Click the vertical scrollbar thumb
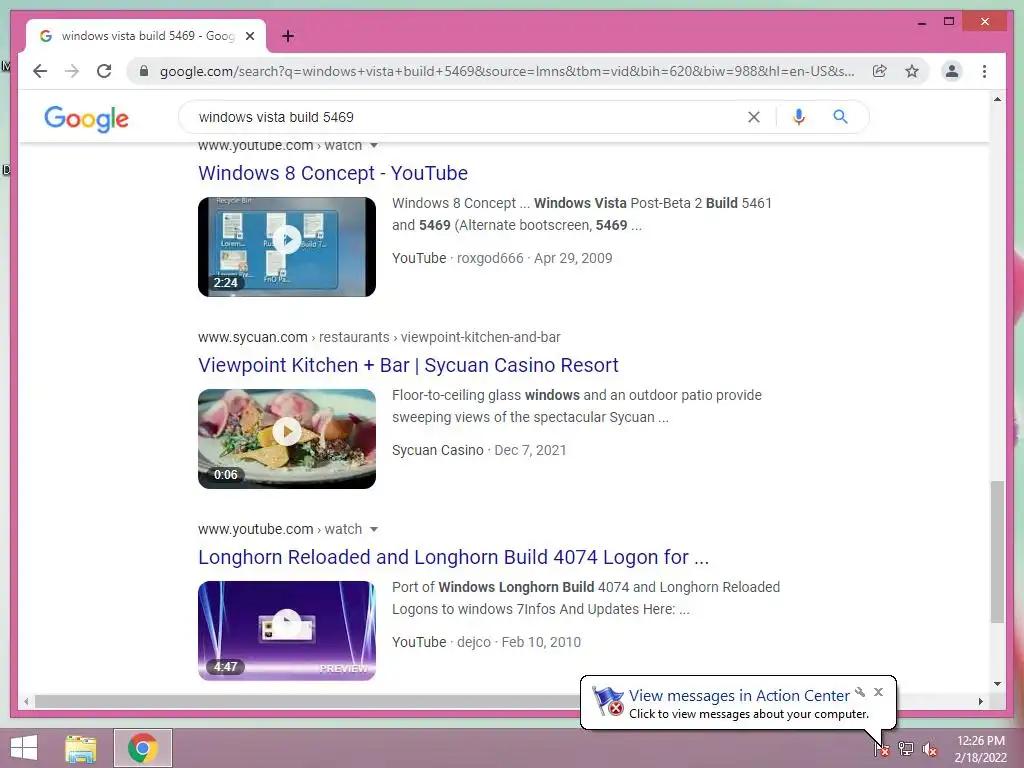 click(997, 552)
